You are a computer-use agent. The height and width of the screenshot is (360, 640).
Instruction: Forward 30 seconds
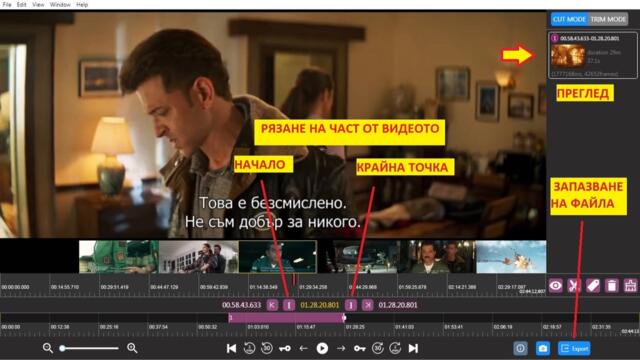[x=378, y=348]
